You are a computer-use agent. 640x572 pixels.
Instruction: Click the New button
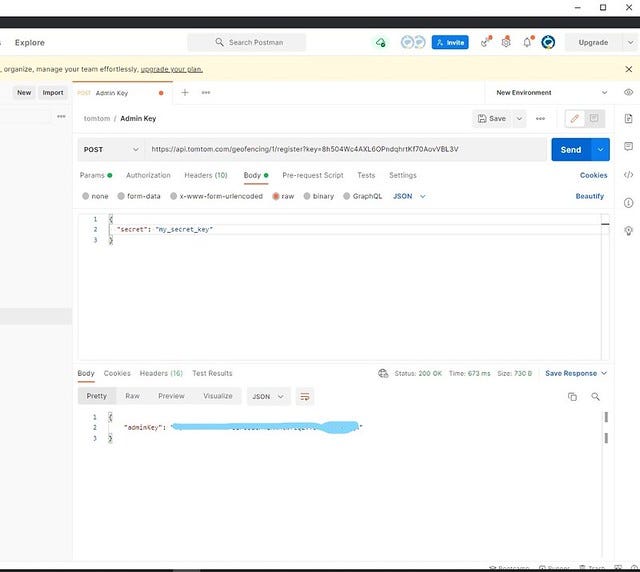pos(24,93)
